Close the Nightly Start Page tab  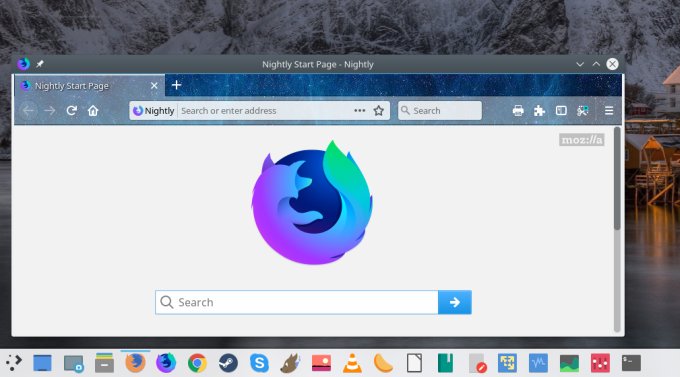pyautogui.click(x=154, y=86)
